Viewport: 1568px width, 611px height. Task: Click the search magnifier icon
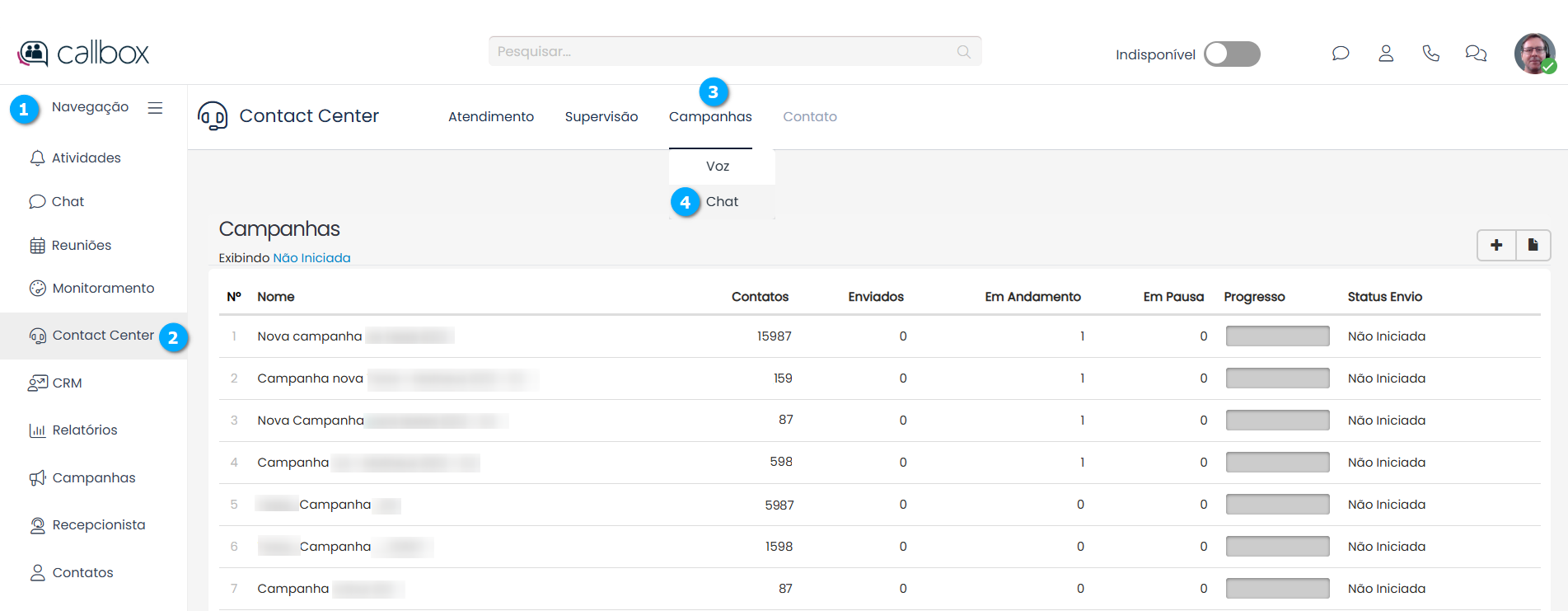(x=963, y=52)
